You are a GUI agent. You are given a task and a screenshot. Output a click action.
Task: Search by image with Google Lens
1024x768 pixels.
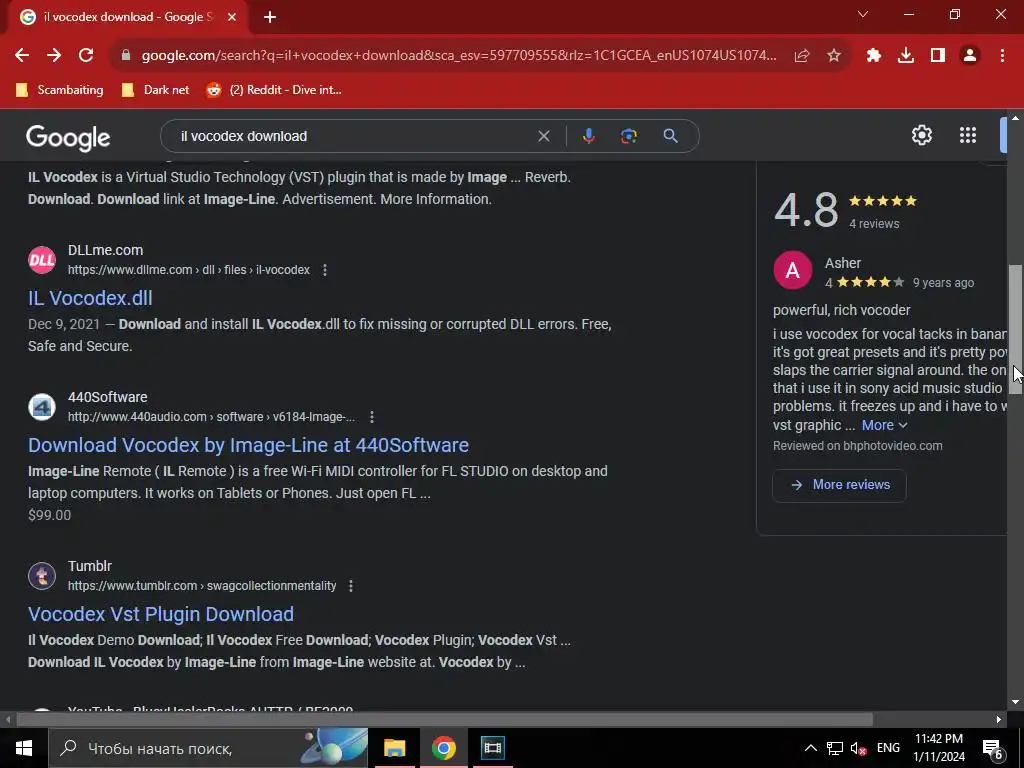[629, 136]
